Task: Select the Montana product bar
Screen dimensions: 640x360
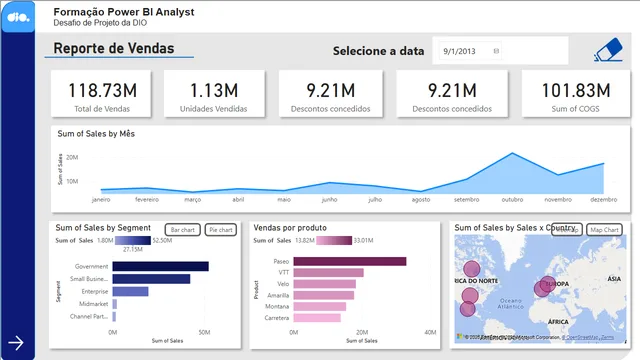Action: 320,307
